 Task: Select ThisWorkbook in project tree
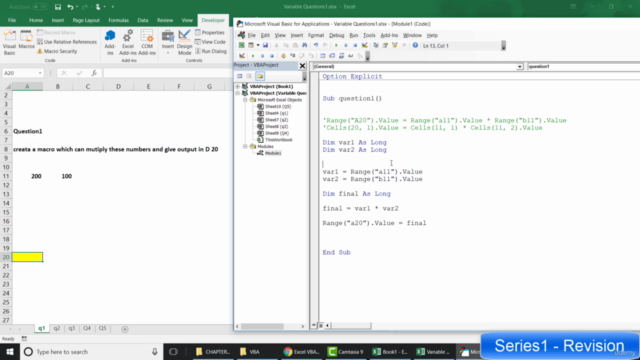tap(278, 140)
